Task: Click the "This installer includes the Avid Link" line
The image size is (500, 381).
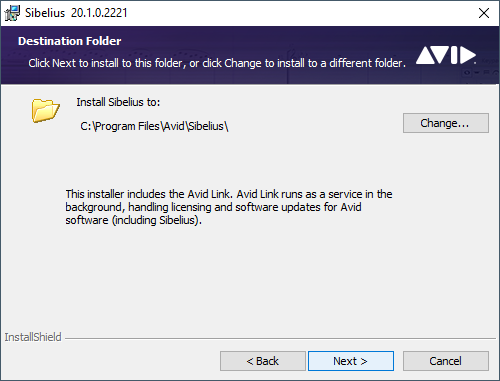Action: pyautogui.click(x=229, y=194)
